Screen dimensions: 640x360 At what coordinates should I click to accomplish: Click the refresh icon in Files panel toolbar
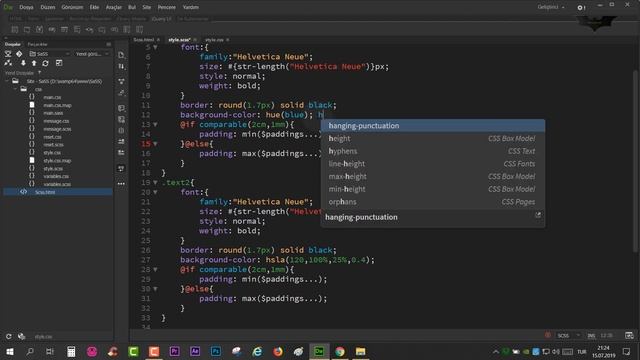pos(45,63)
